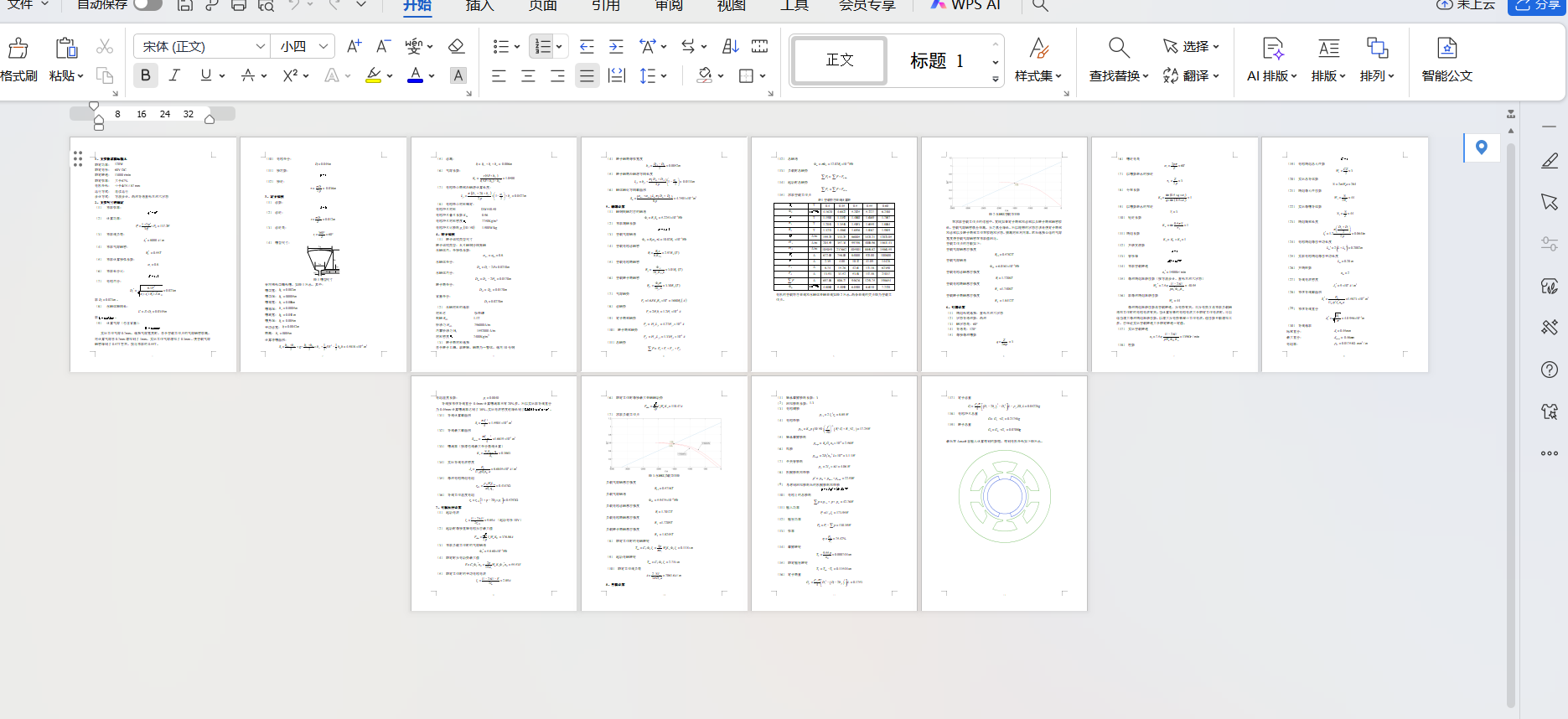The height and width of the screenshot is (719, 1568).
Task: Click the increase font size icon
Action: [x=354, y=46]
